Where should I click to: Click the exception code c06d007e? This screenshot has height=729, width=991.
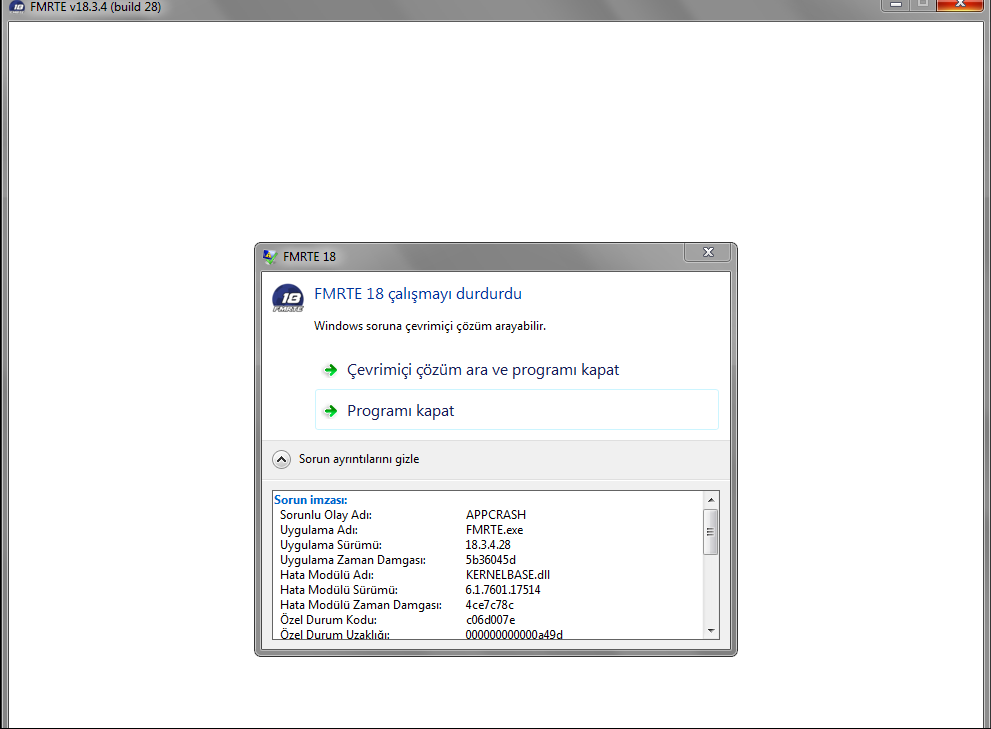(490, 620)
